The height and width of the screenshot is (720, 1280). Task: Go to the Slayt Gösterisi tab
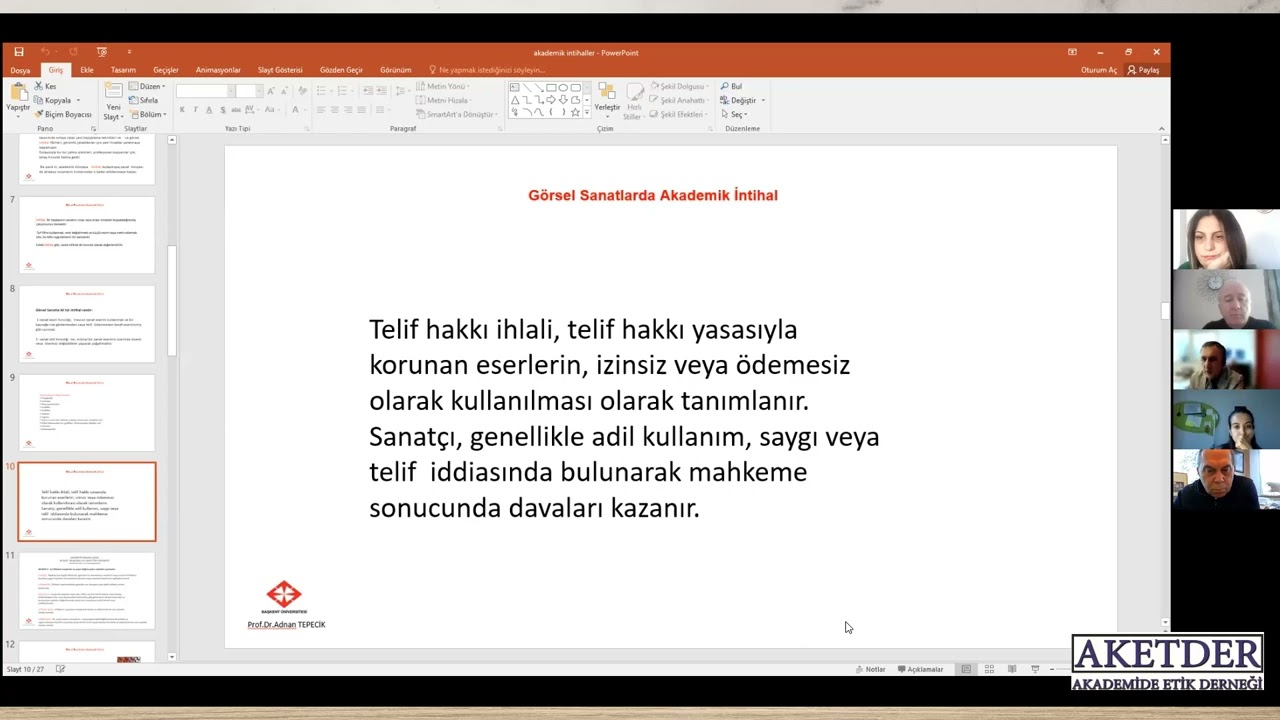[280, 70]
